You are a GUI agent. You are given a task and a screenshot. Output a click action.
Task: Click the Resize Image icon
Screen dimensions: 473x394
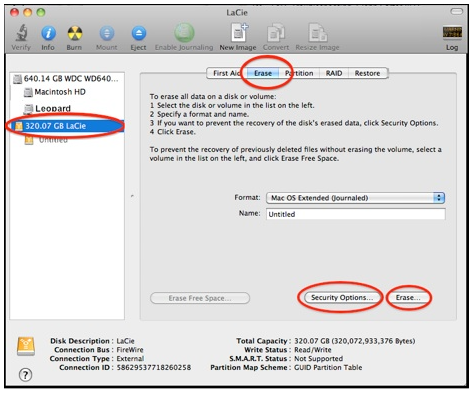pos(317,33)
